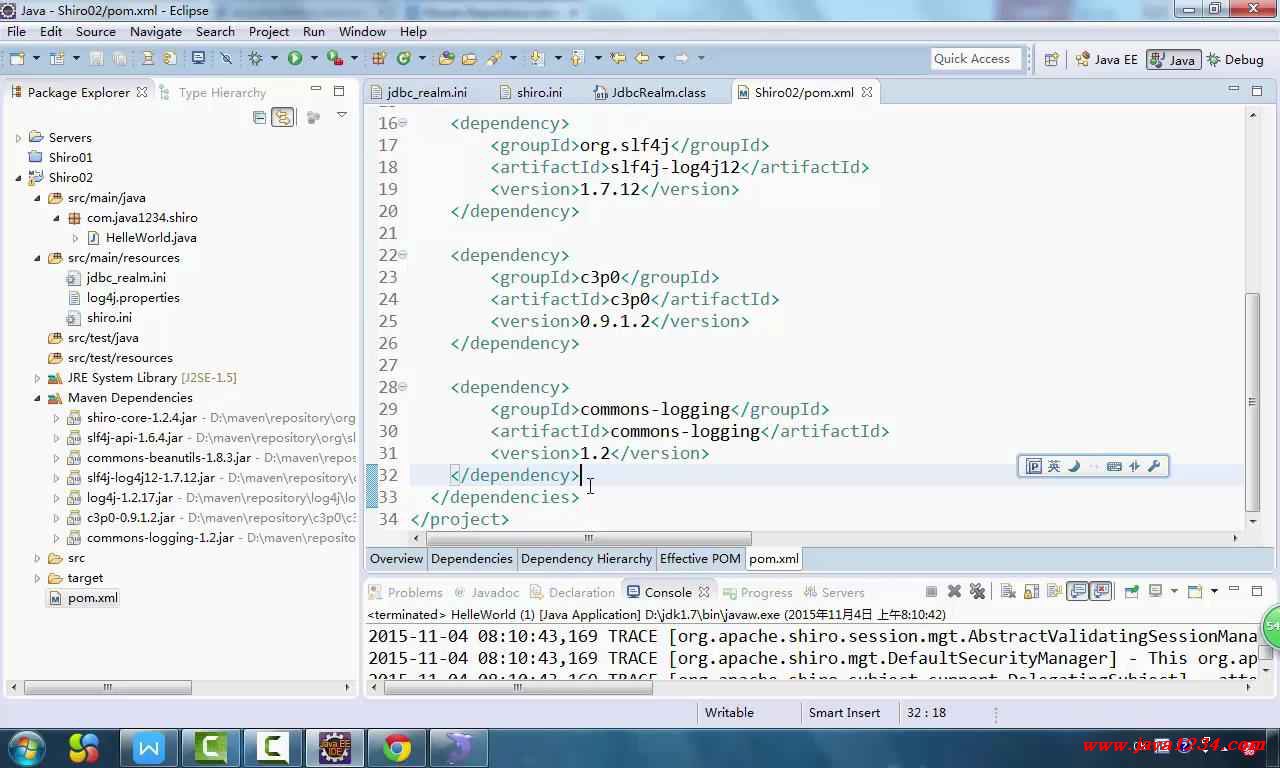Toggle Show Console When Standard Out Changes

coord(1077,592)
